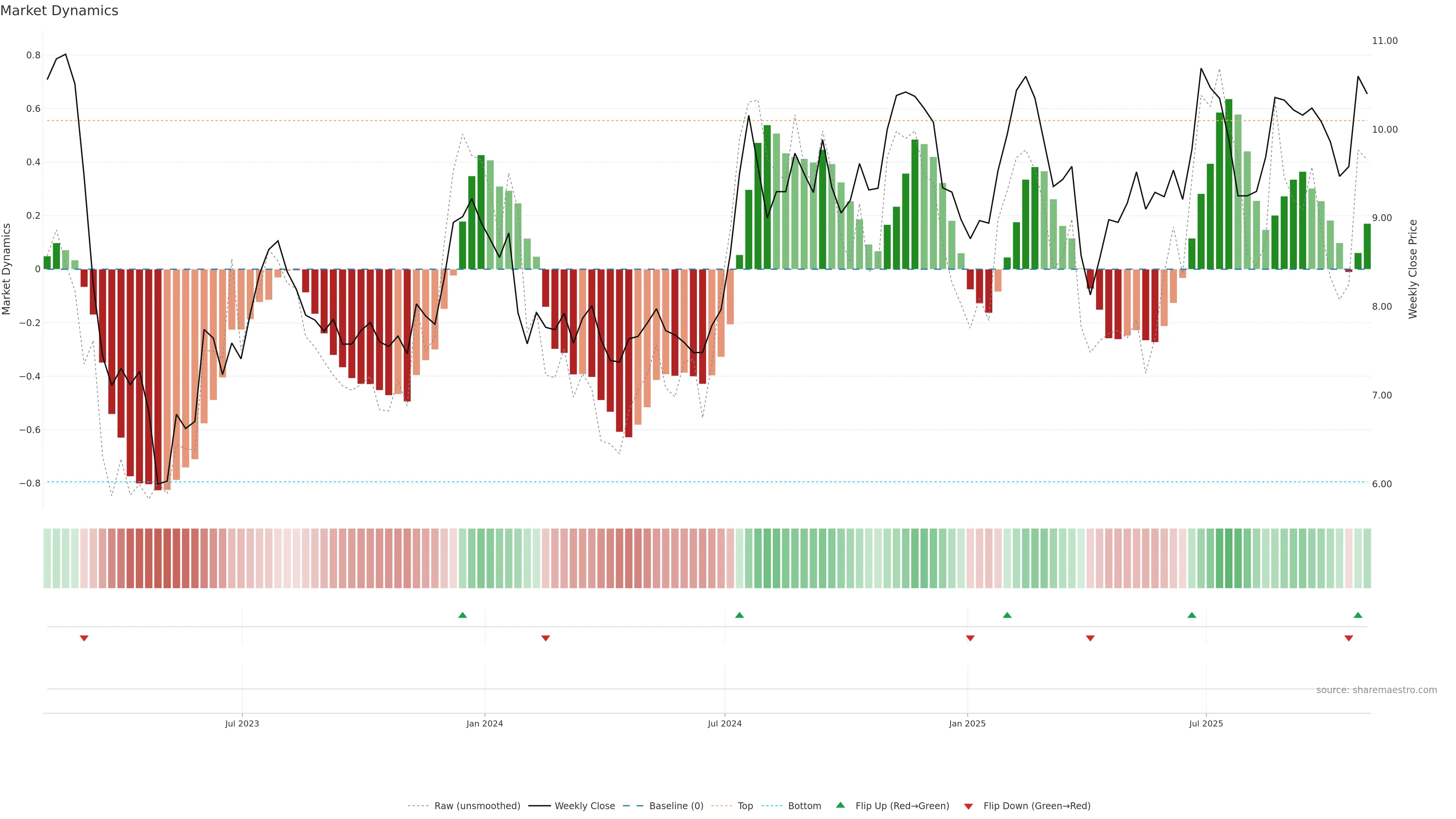Click the Market Dynamics chart title
The height and width of the screenshot is (819, 1456).
point(60,11)
